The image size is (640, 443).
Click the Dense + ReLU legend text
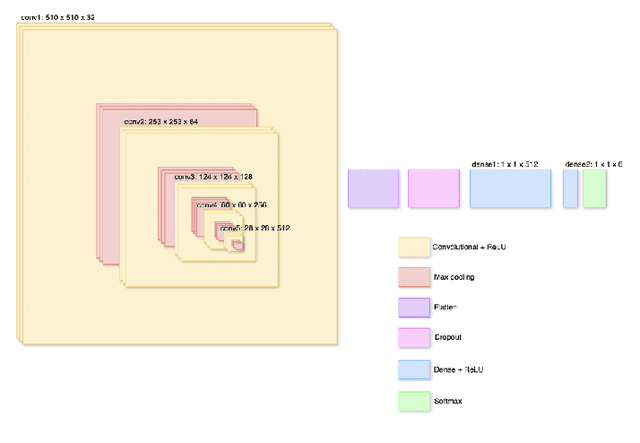tap(457, 370)
